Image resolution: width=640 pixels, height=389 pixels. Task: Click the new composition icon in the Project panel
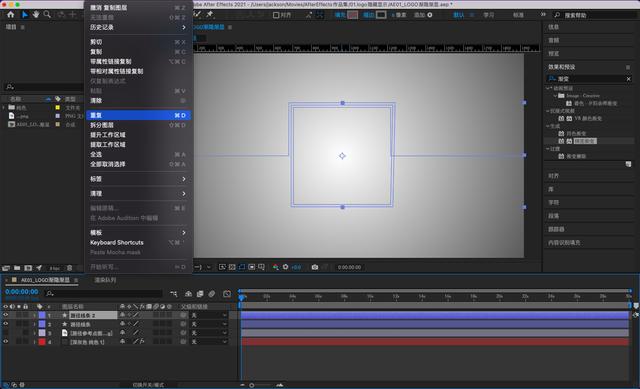click(x=28, y=268)
